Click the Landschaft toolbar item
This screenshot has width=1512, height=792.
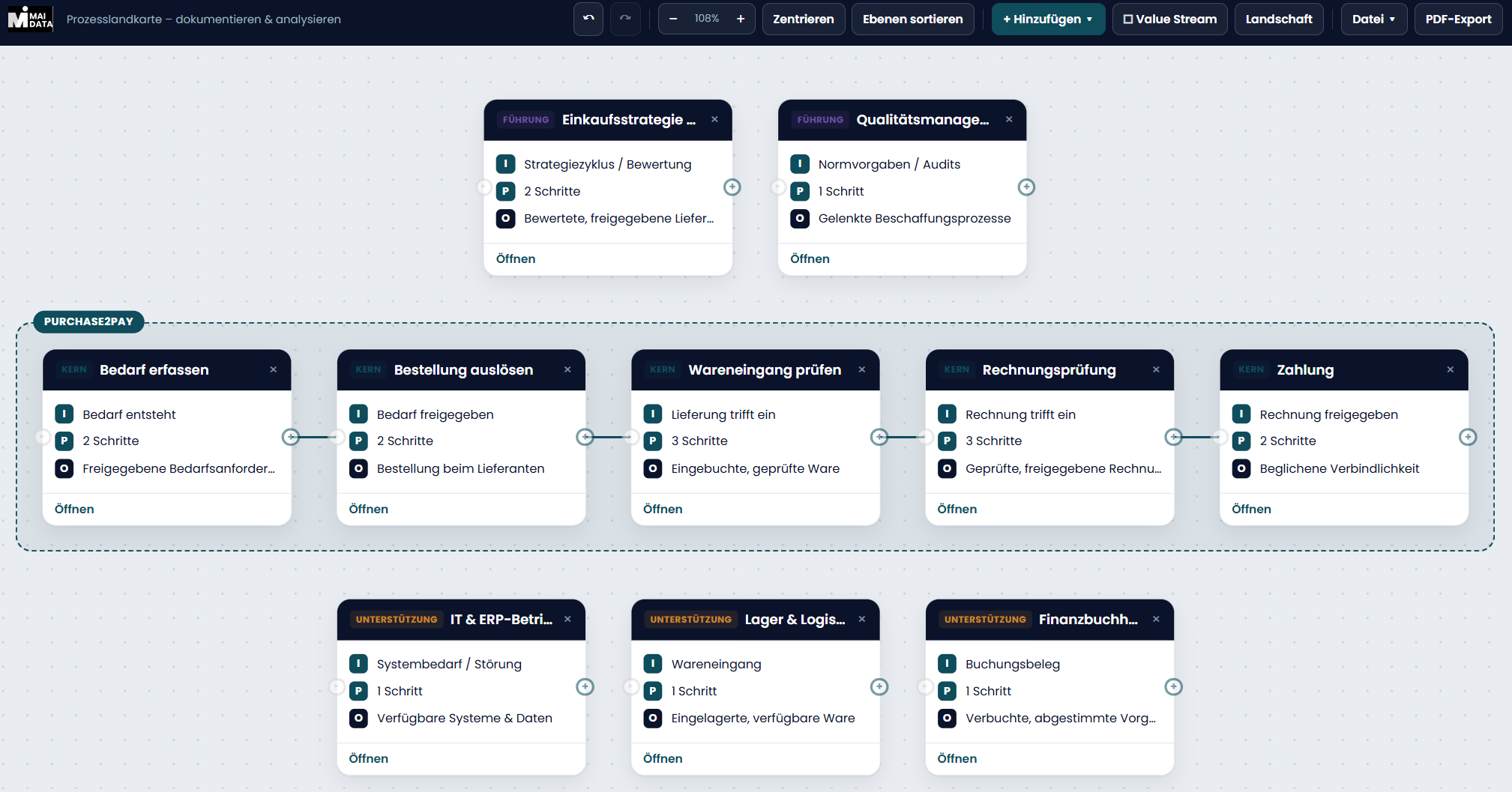[1279, 19]
